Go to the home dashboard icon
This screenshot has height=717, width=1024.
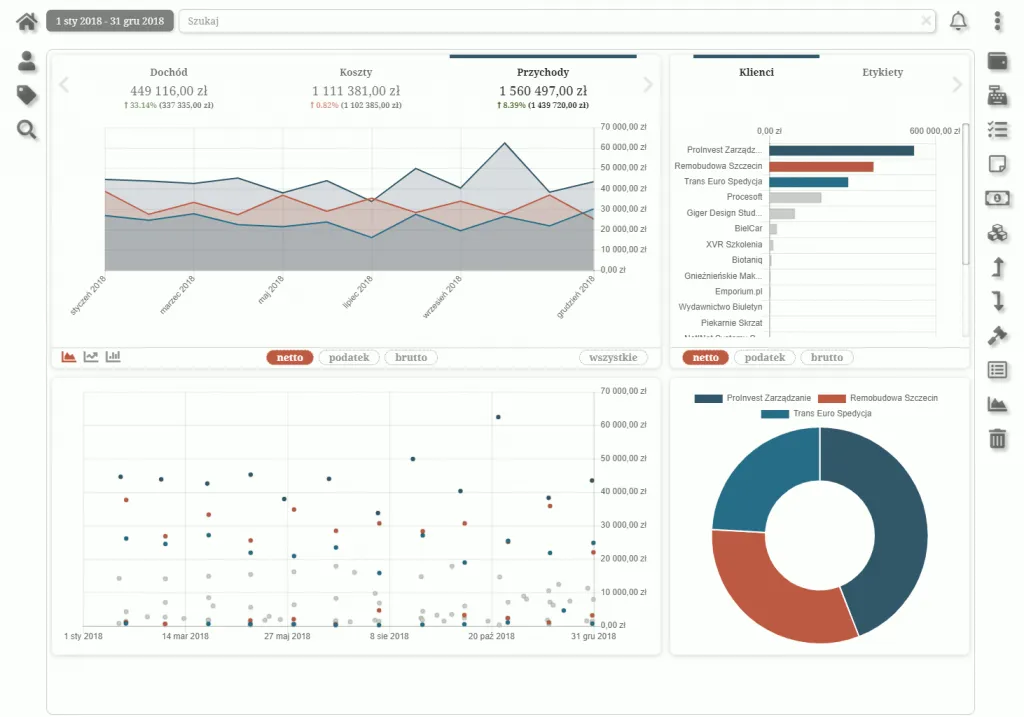(x=26, y=22)
